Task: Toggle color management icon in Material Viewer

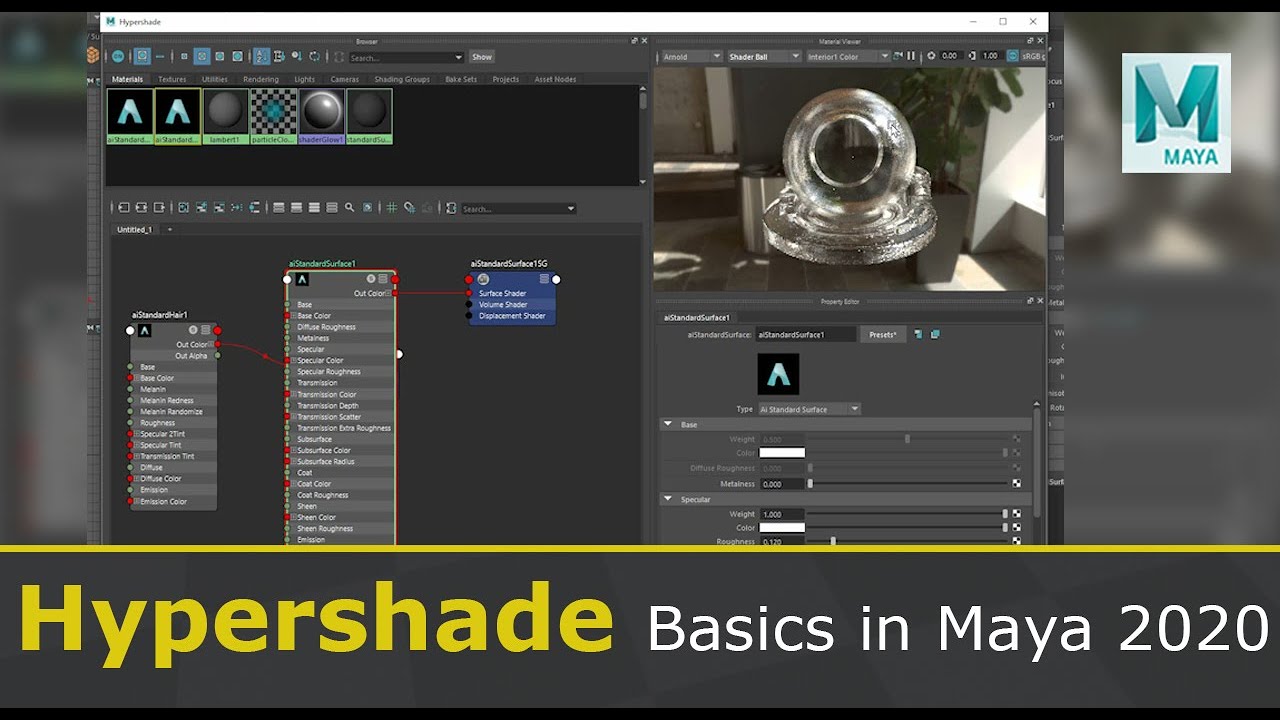Action: 1011,57
